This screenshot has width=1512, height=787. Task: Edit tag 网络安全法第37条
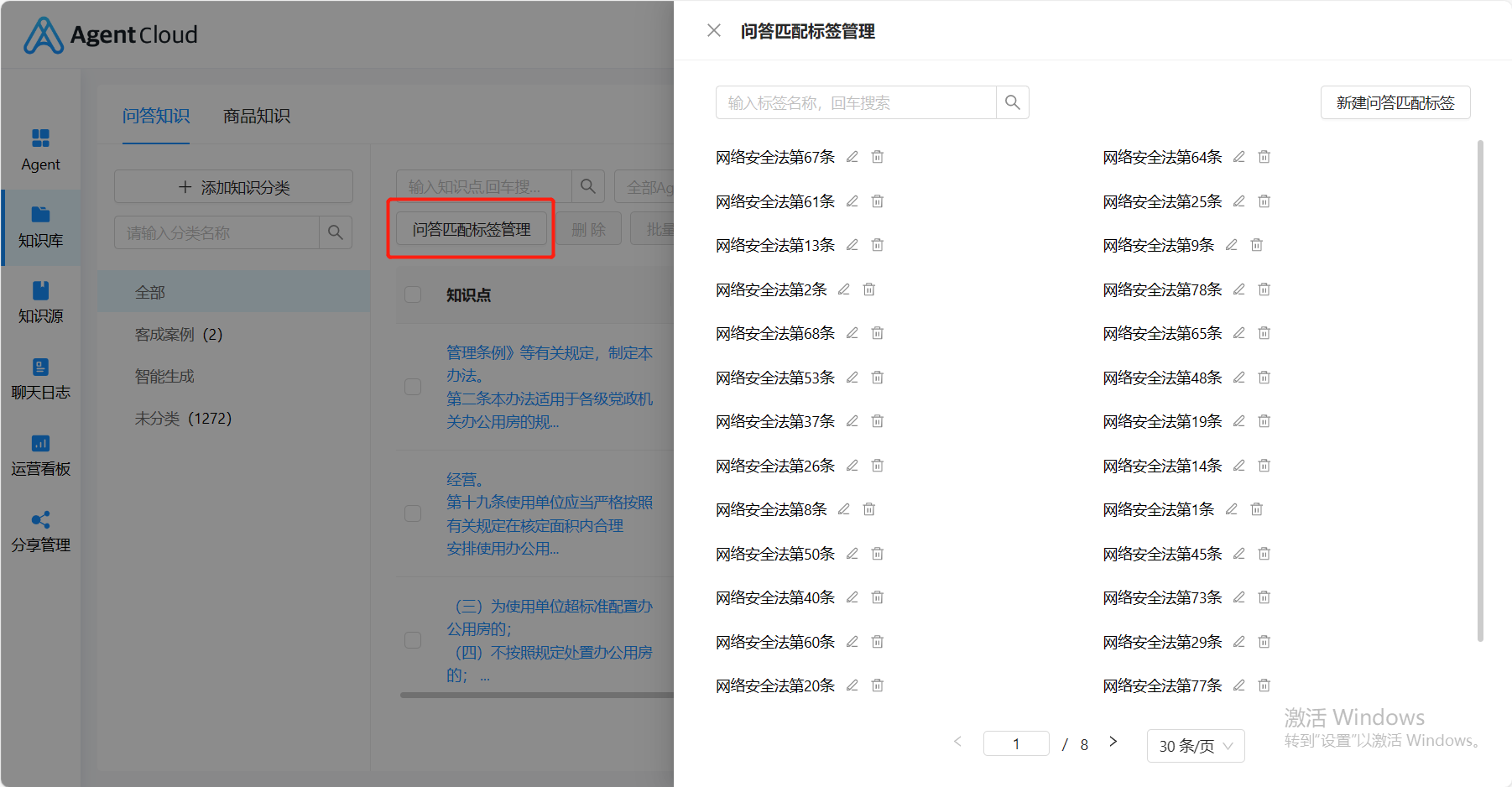(x=852, y=421)
